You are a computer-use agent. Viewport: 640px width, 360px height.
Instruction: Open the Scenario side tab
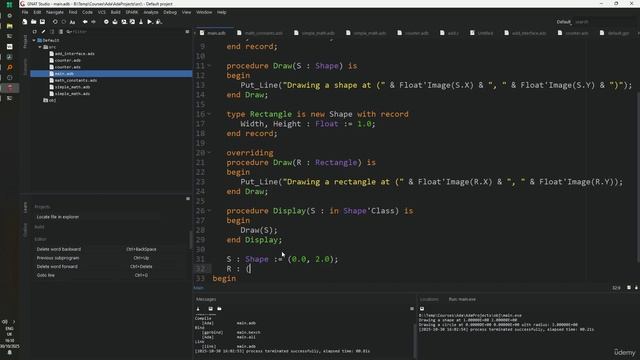[25, 67]
